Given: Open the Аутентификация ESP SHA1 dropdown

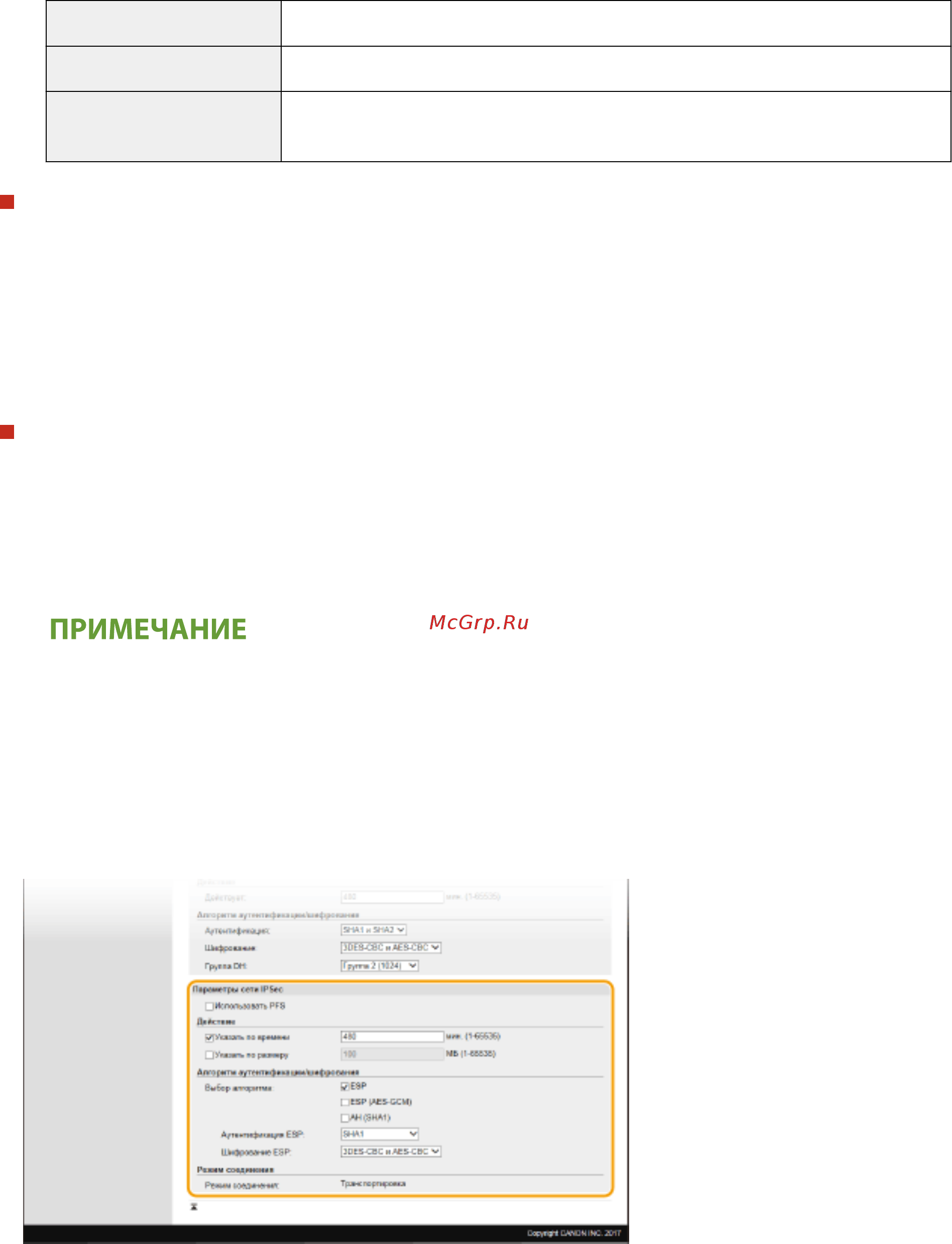Looking at the screenshot, I should [x=380, y=1134].
